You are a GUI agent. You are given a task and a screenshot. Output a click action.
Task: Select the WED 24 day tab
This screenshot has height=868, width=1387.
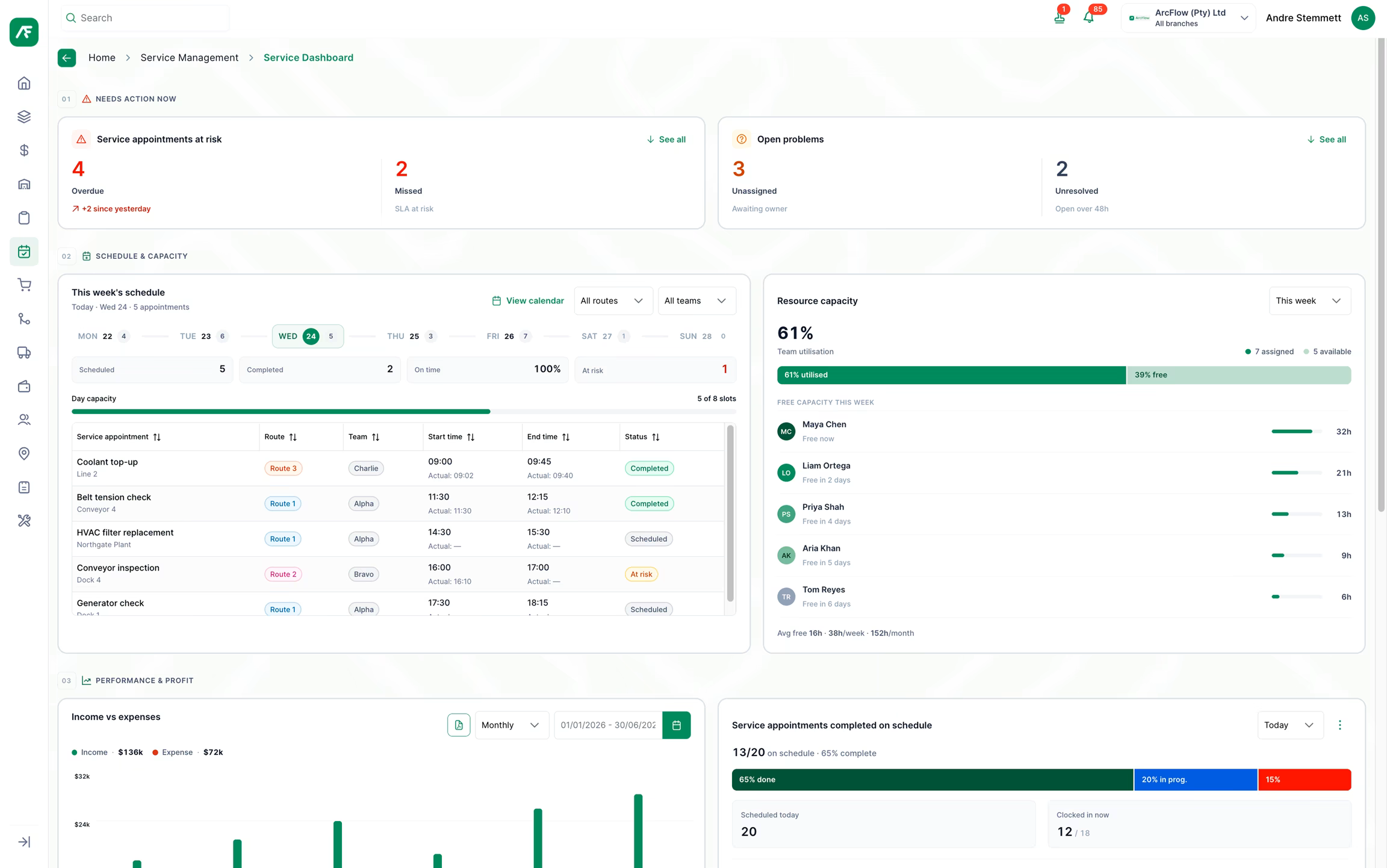point(308,336)
